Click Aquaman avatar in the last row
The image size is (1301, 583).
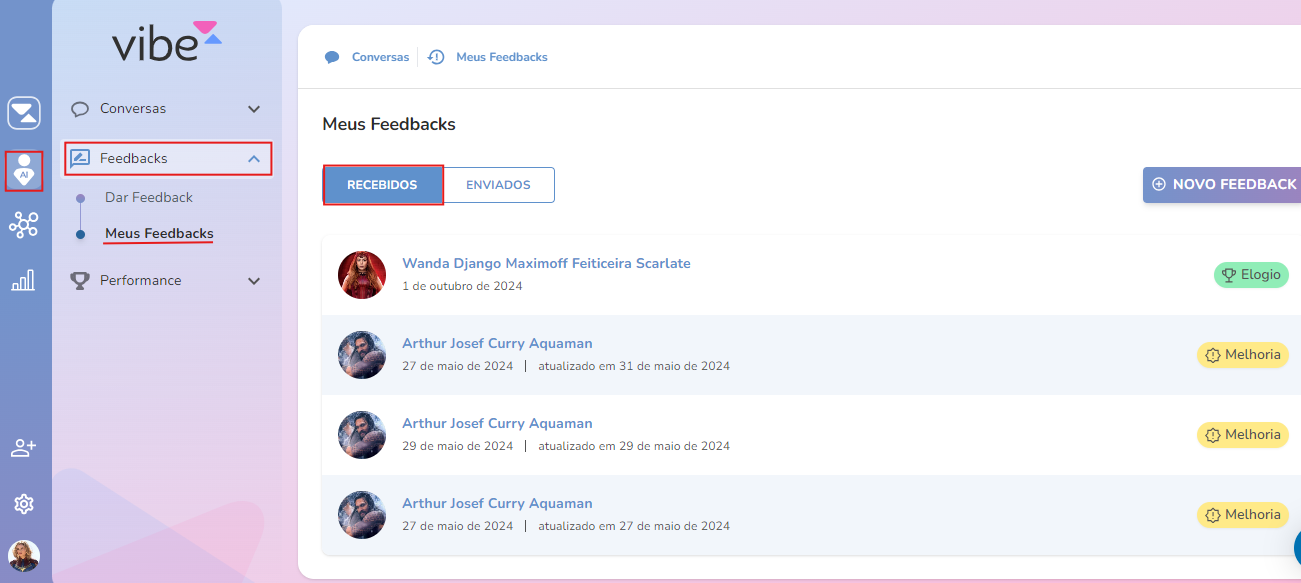pos(362,515)
